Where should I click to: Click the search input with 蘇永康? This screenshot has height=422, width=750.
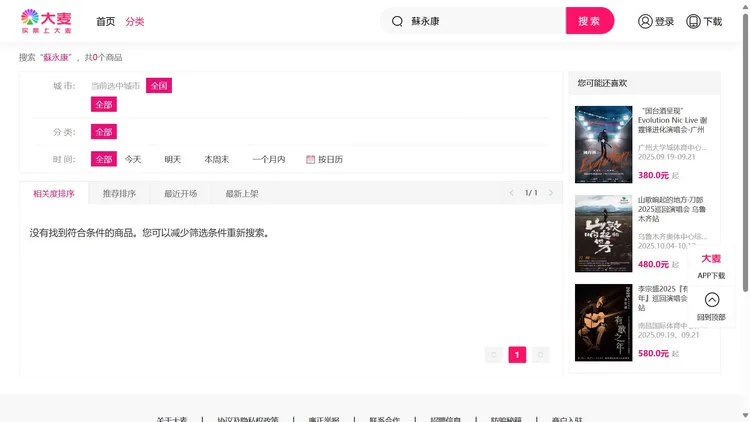(480, 21)
